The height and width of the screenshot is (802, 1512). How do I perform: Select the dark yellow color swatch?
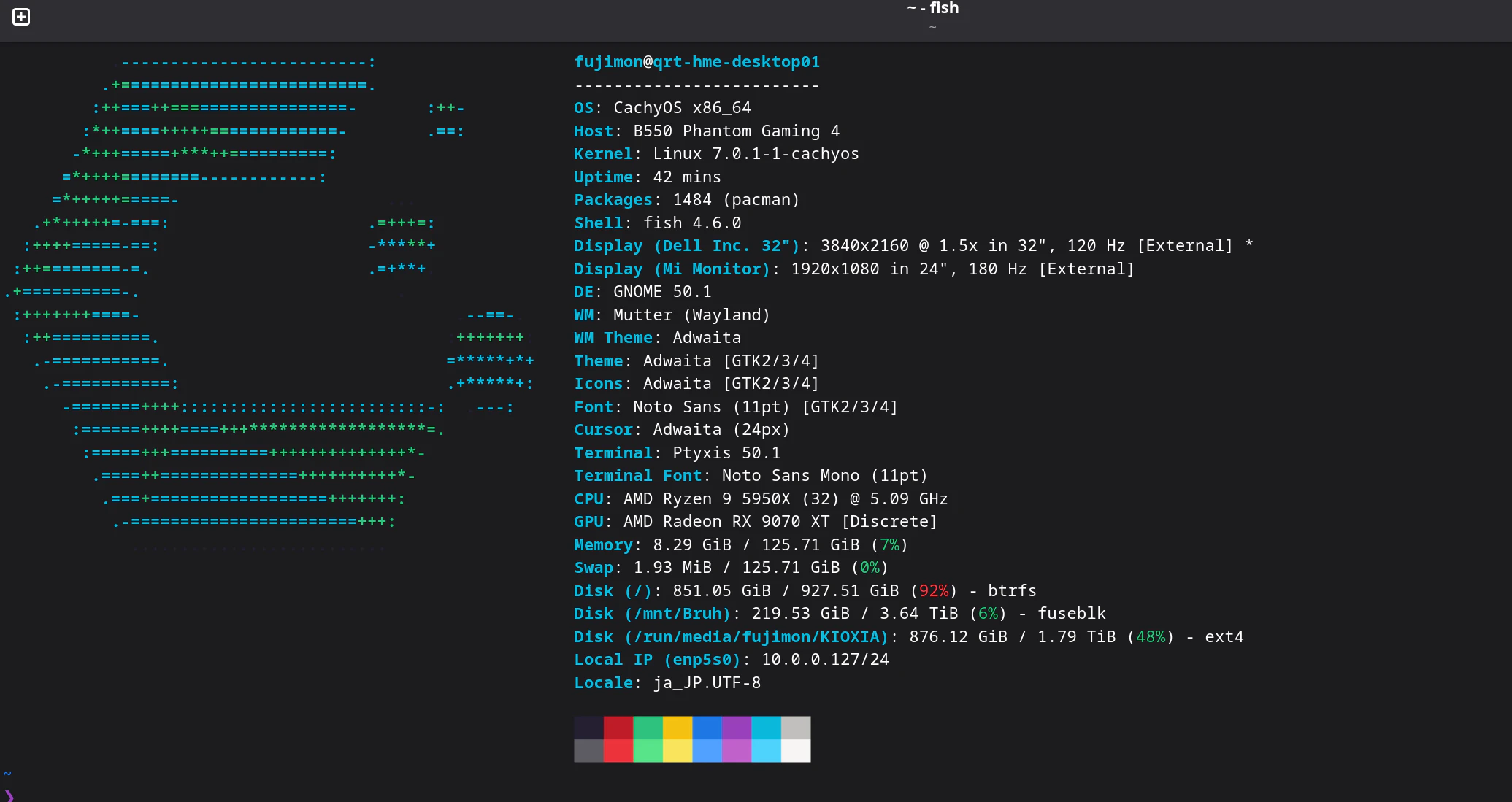pos(678,728)
